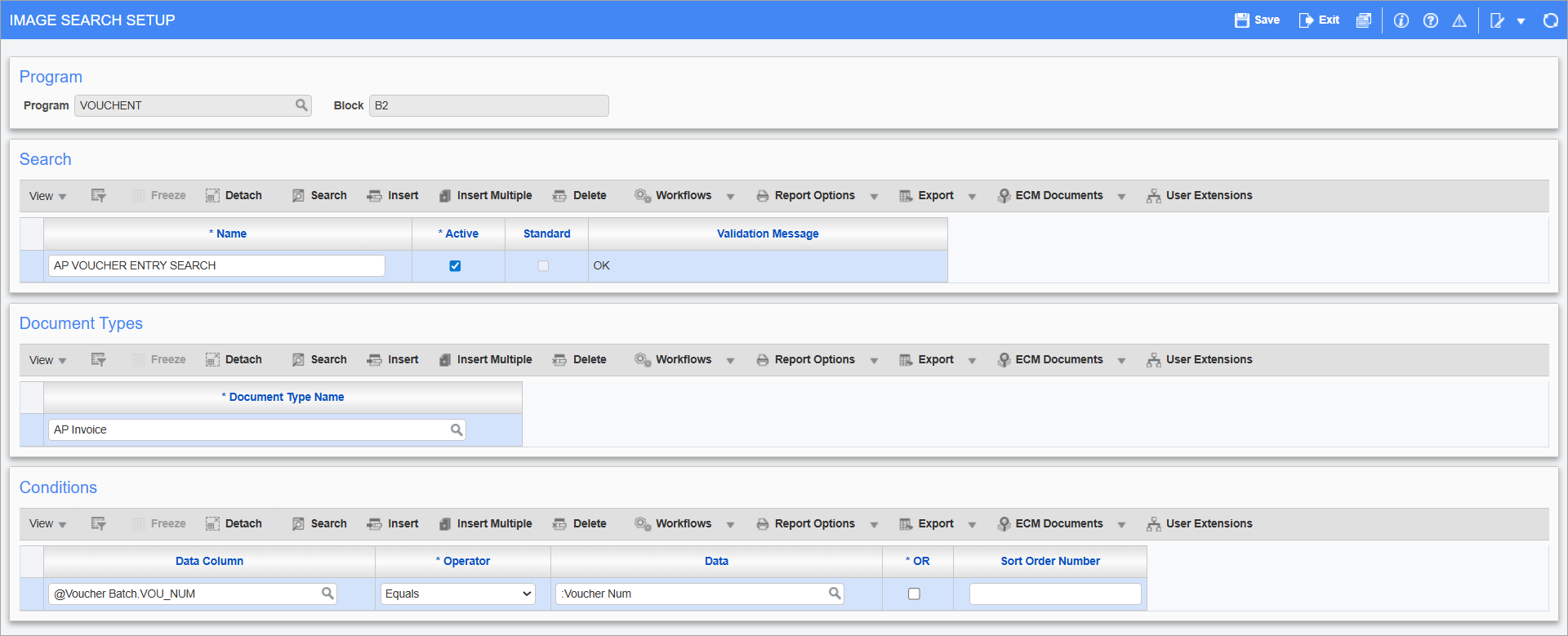This screenshot has height=636, width=1568.
Task: Open the multi-window icon beside Exit
Action: (1363, 20)
